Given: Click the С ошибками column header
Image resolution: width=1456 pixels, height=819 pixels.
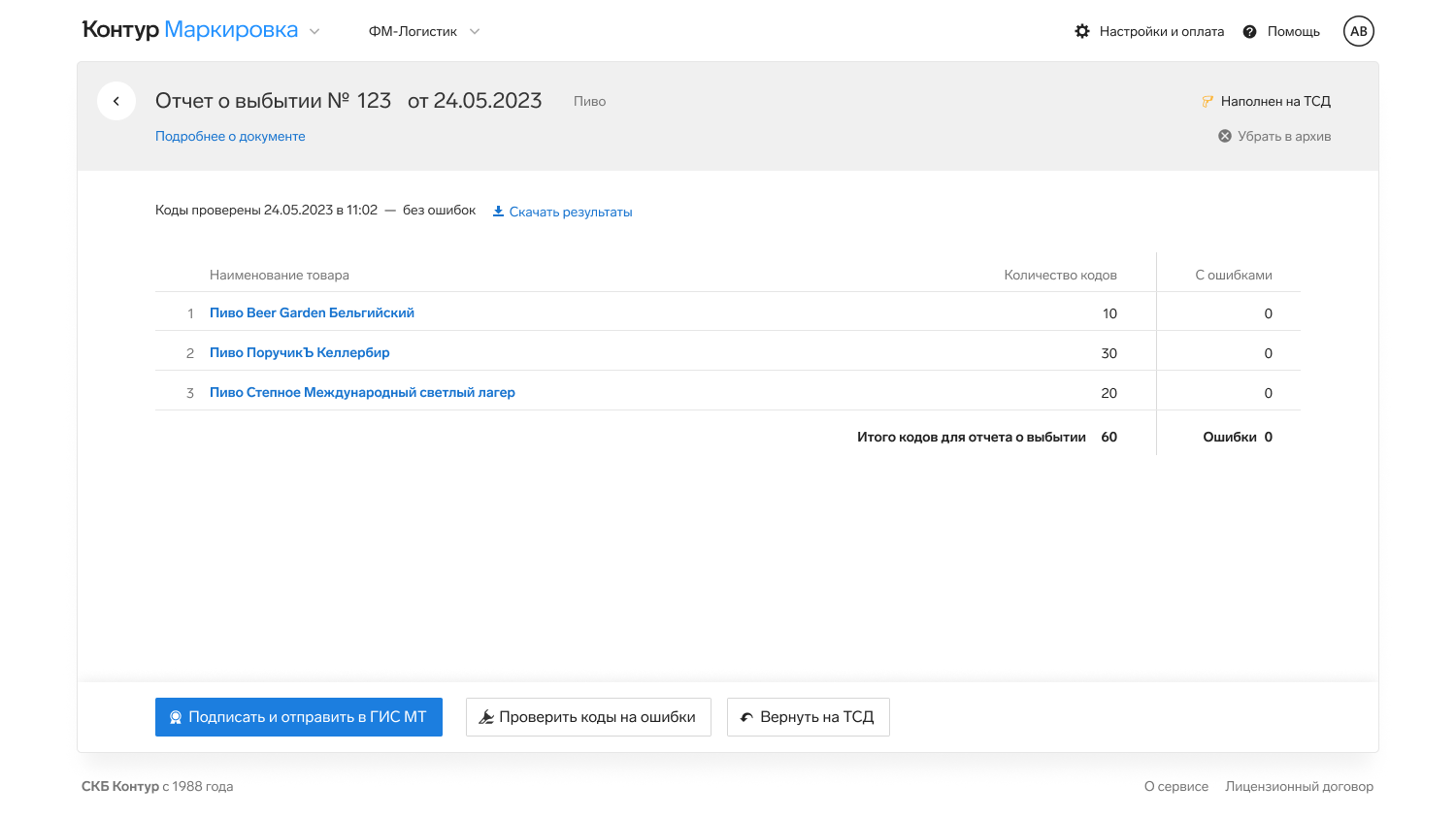Looking at the screenshot, I should (1234, 275).
